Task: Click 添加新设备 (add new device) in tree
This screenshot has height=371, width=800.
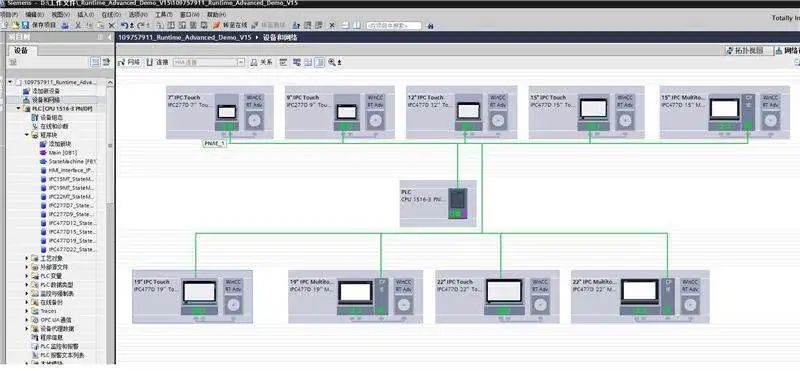Action: [46, 91]
